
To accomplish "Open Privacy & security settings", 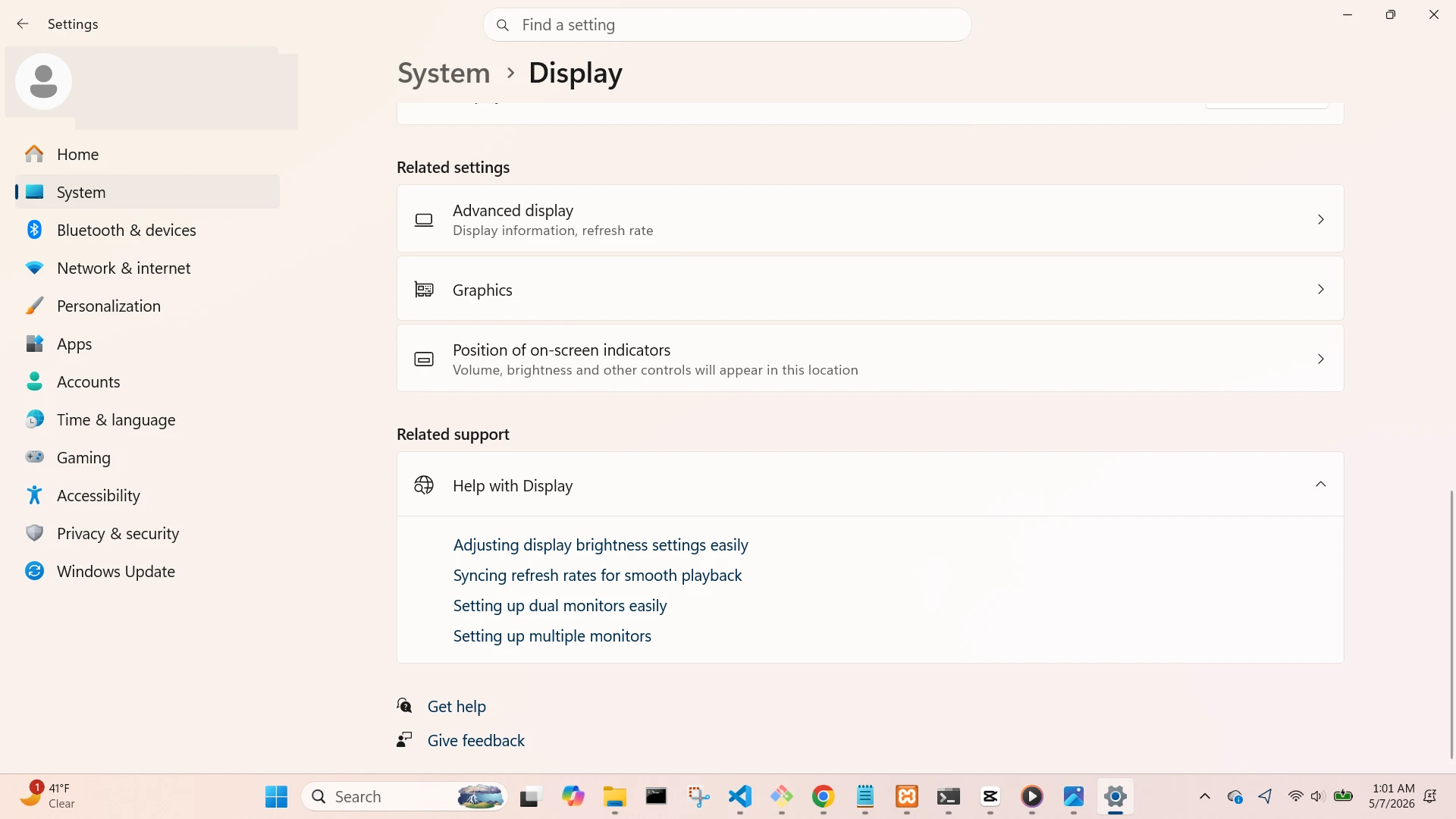I will (147, 533).
